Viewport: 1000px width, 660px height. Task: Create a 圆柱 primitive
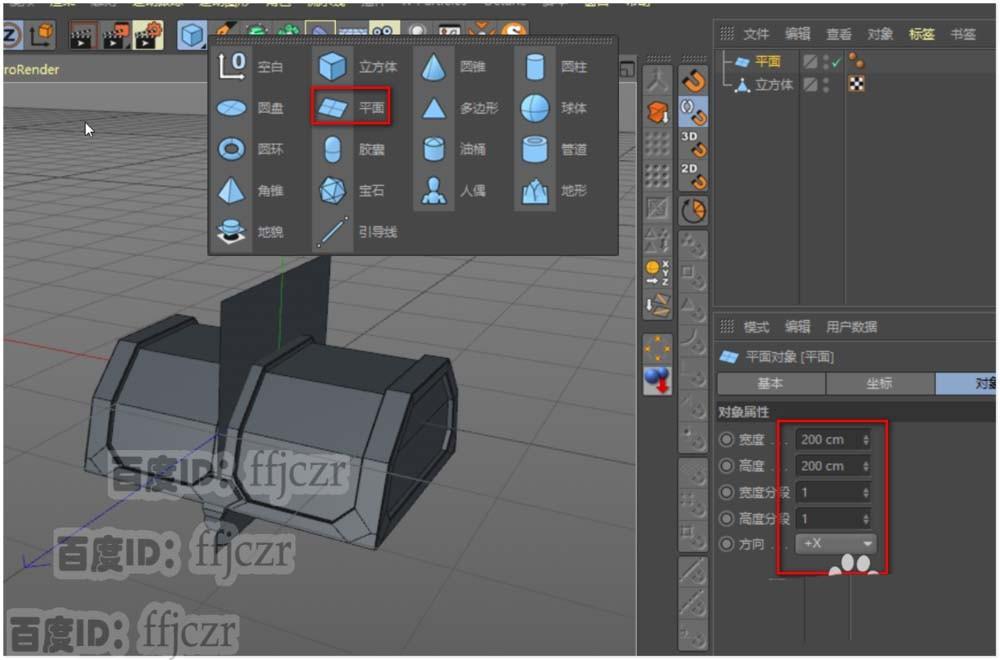point(536,67)
